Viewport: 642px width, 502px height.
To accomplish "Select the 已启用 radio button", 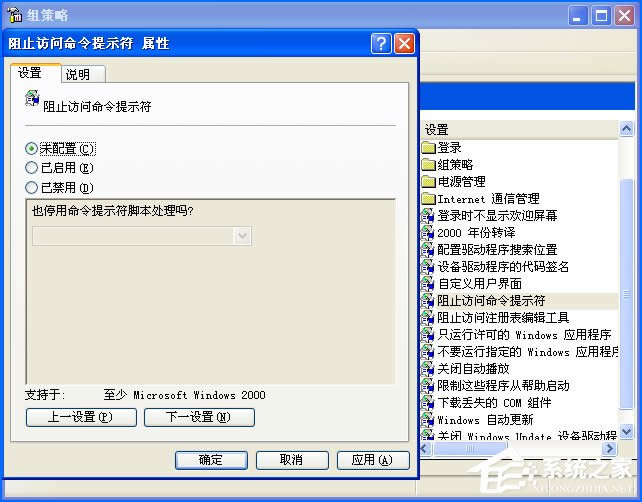I will [x=32, y=167].
